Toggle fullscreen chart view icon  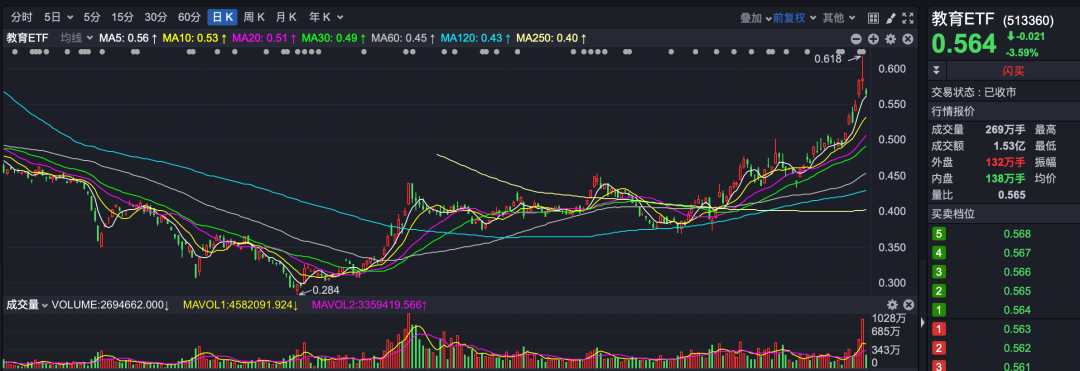click(x=908, y=18)
